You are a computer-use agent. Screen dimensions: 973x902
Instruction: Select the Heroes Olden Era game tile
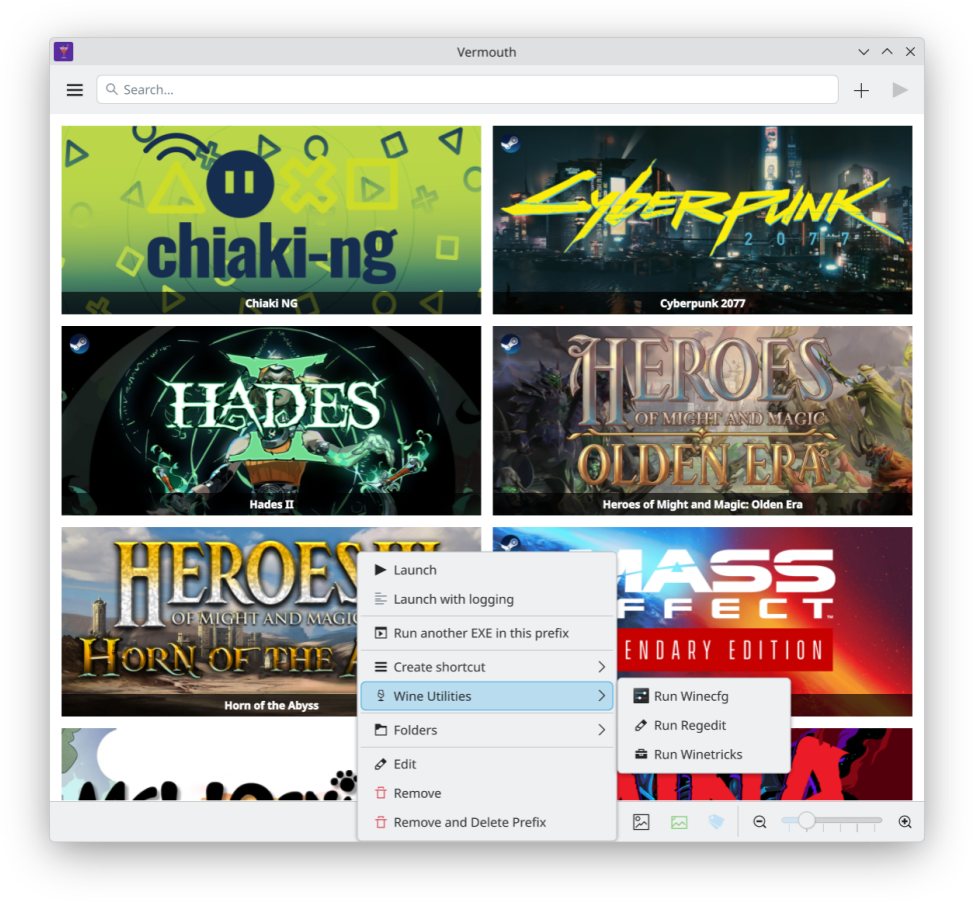pos(702,421)
